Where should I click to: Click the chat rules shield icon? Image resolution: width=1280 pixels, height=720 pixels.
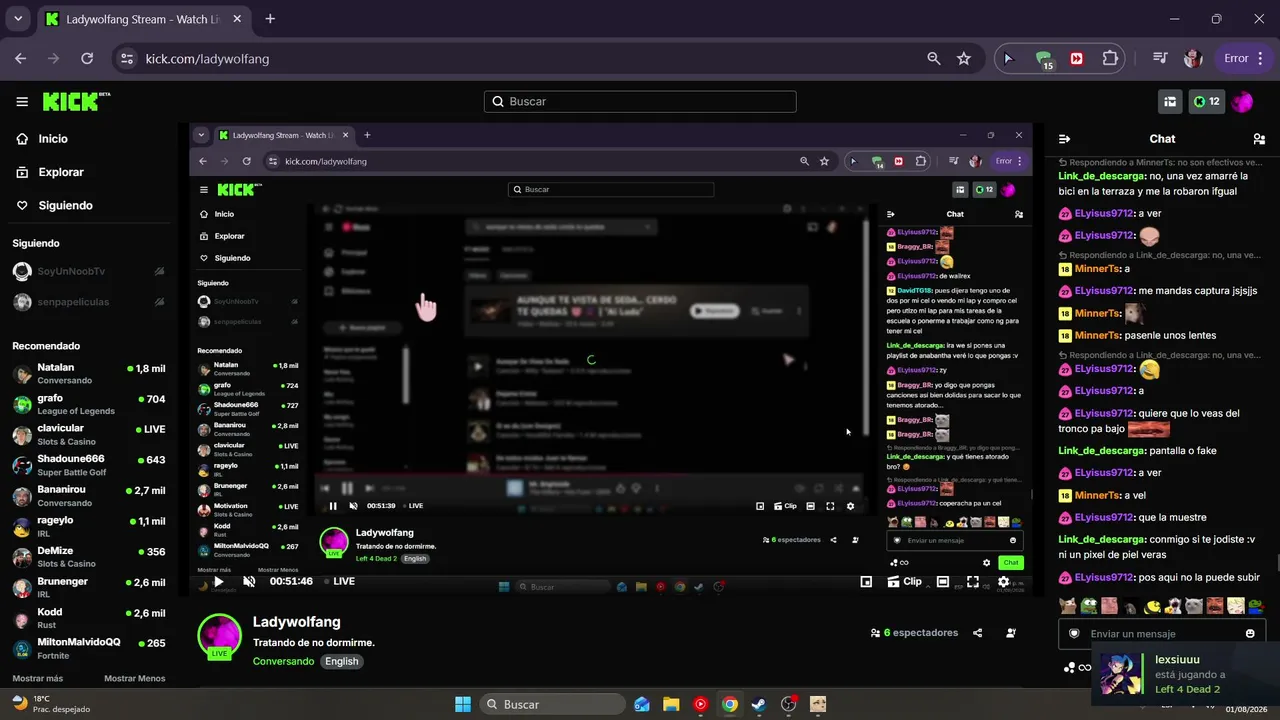1075,633
